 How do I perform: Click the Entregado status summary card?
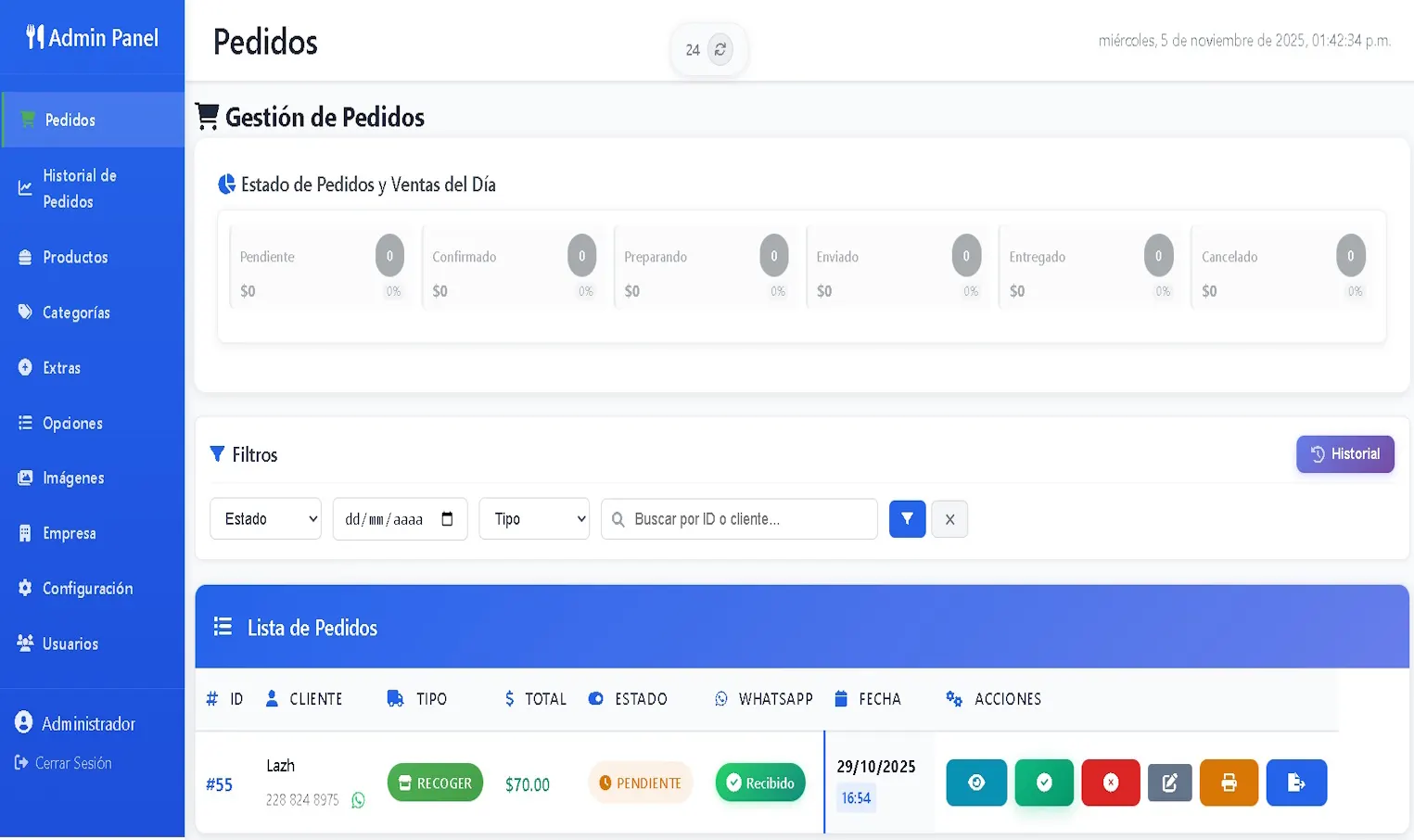[1090, 266]
